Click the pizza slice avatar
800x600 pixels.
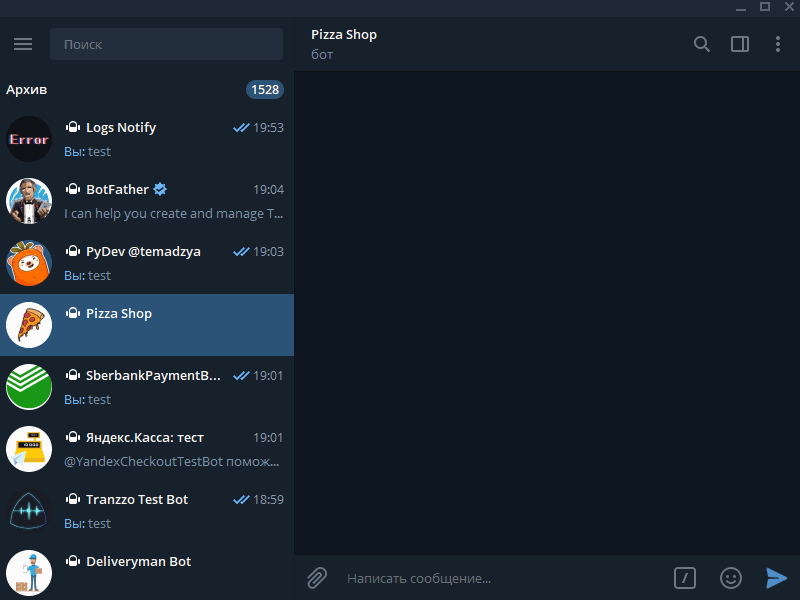click(29, 325)
